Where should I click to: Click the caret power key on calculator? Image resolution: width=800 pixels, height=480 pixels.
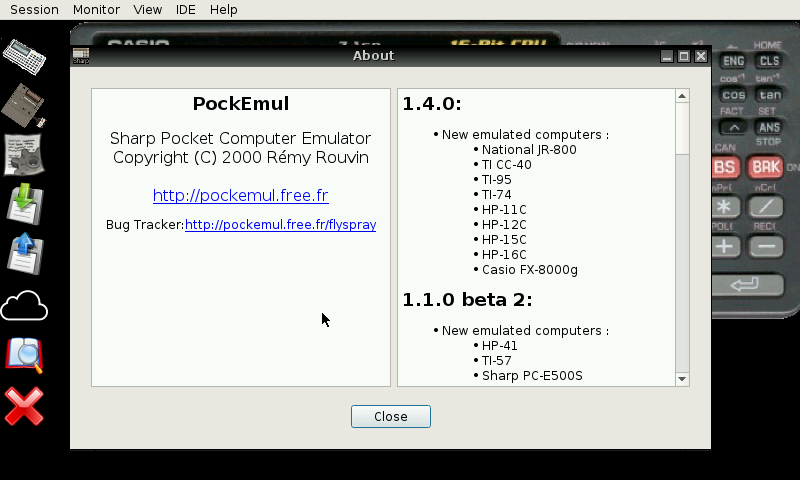click(734, 127)
